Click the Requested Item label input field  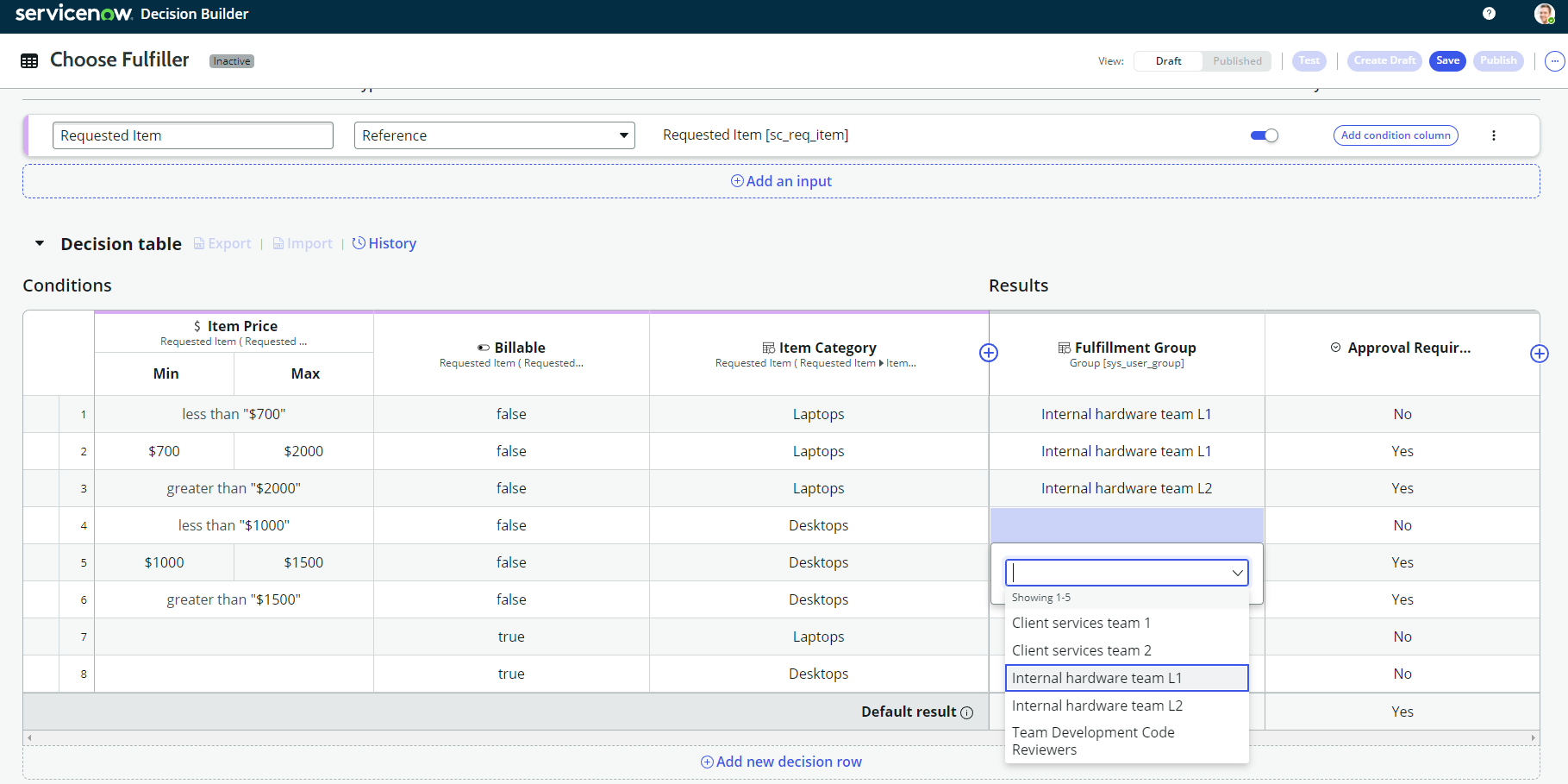click(x=192, y=135)
